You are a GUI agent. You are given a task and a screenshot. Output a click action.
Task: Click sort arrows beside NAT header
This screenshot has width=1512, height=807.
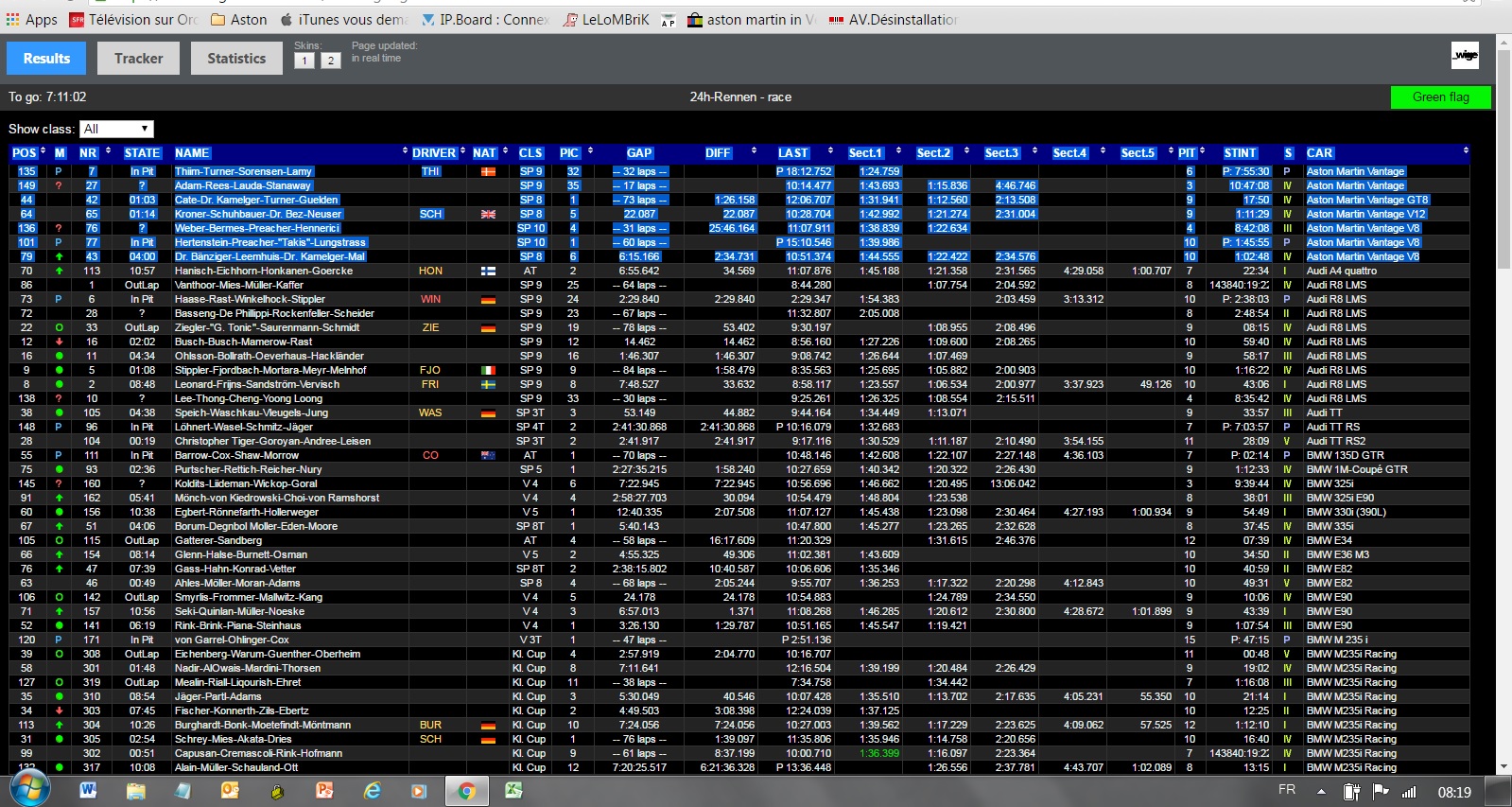(x=505, y=151)
